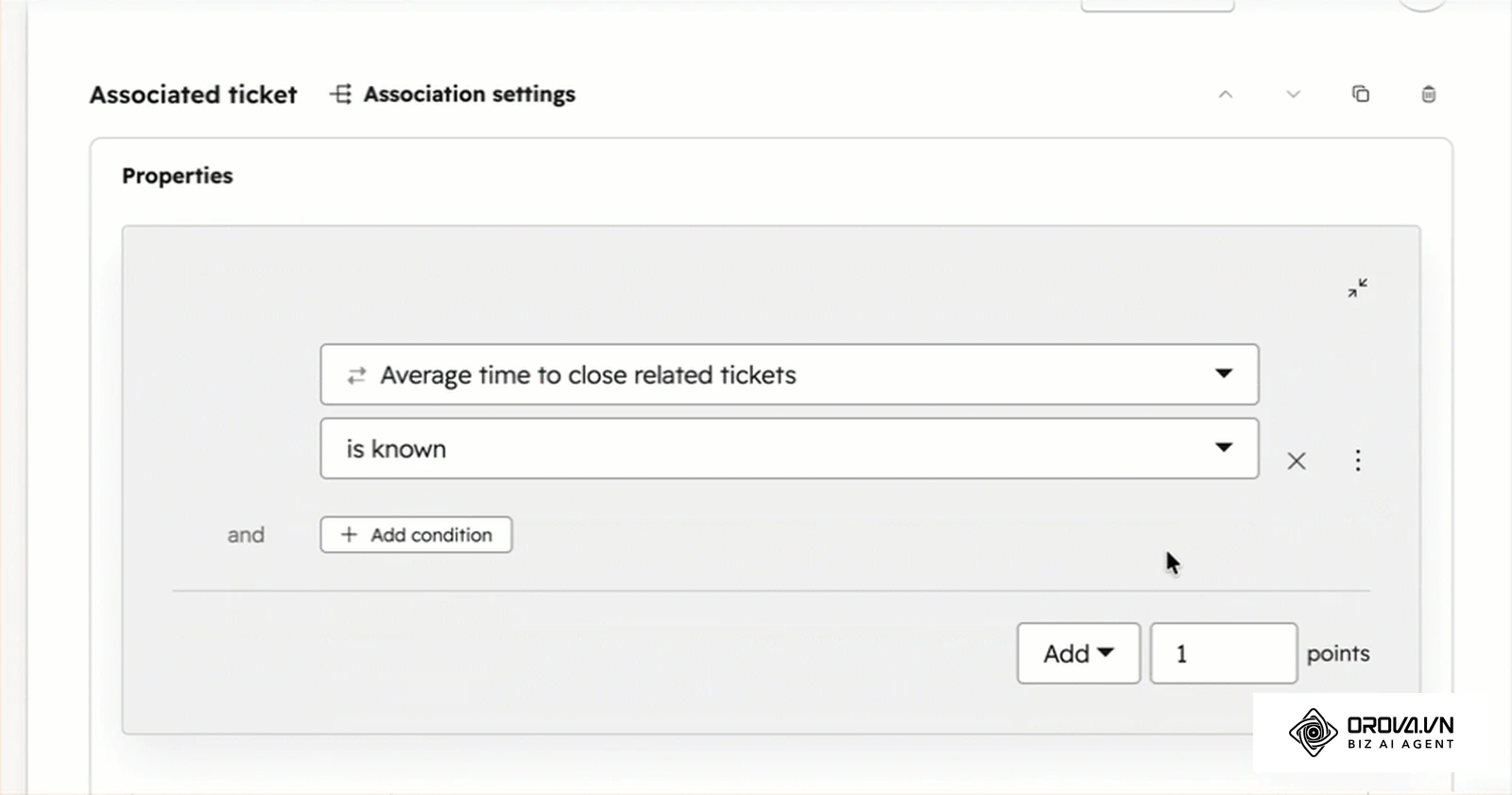Click Add condition button
Viewport: 1512px width, 795px height.
(x=416, y=534)
